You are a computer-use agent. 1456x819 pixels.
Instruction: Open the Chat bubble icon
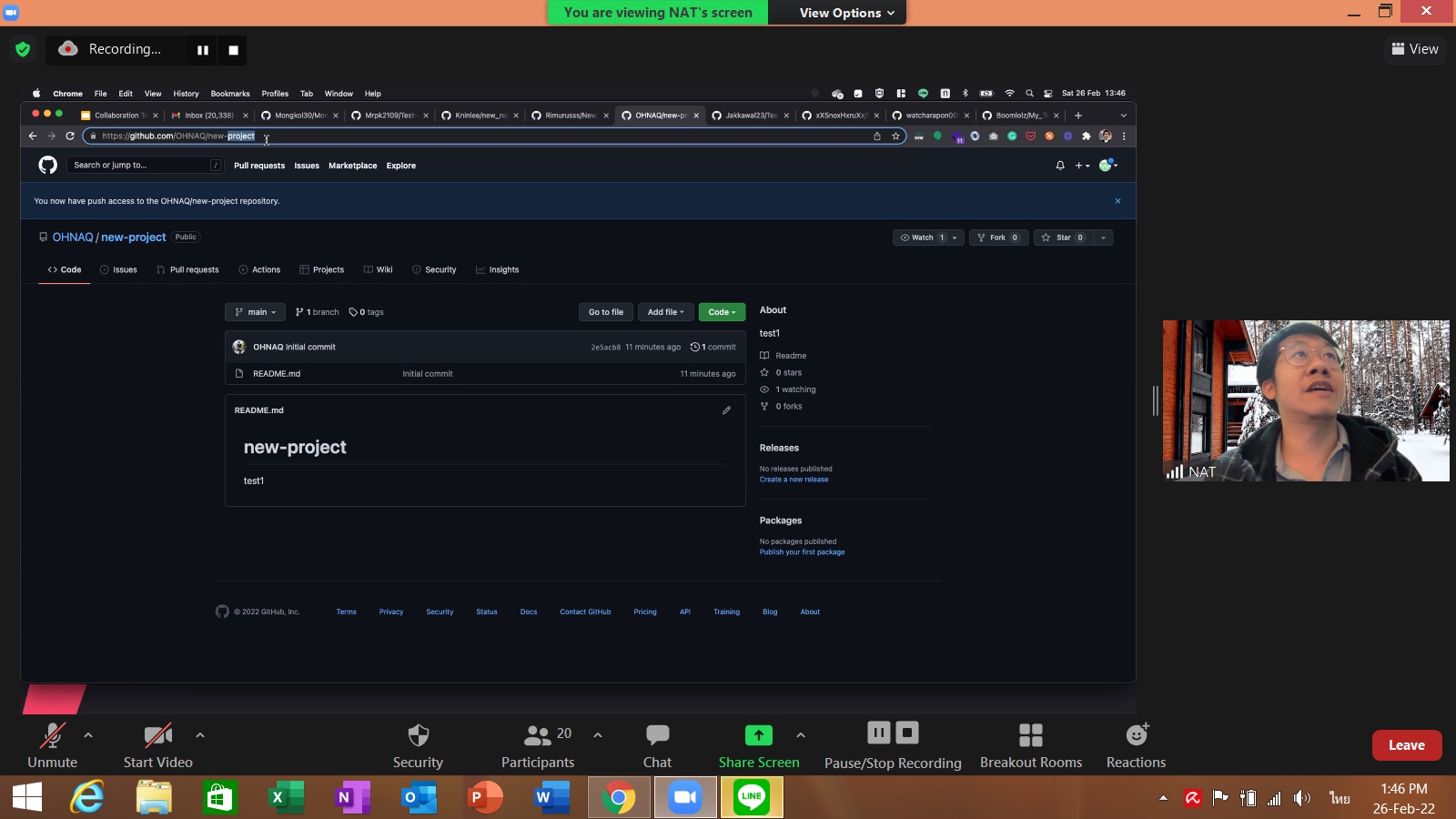tap(657, 735)
